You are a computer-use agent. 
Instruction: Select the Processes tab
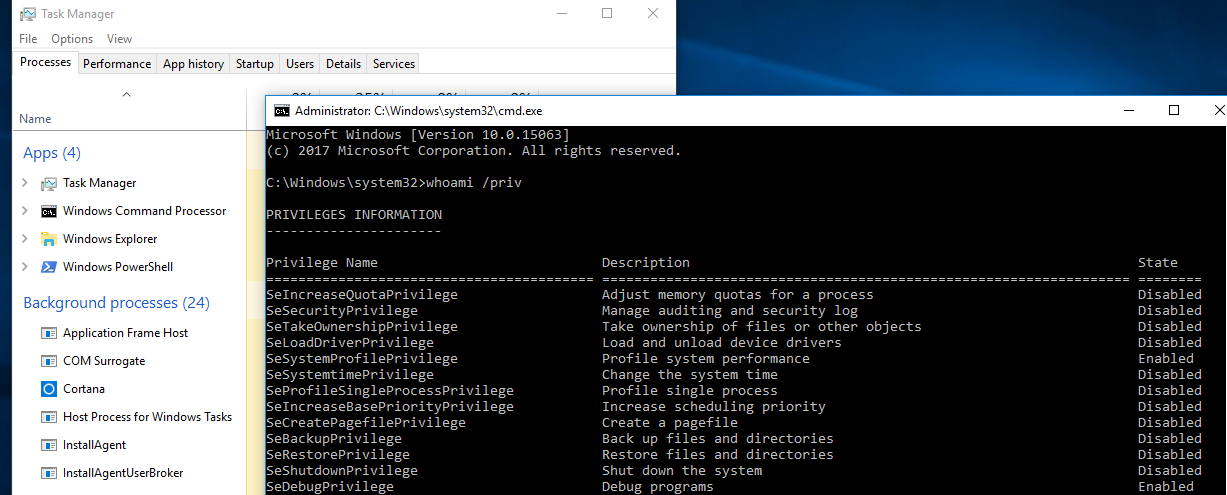click(46, 62)
